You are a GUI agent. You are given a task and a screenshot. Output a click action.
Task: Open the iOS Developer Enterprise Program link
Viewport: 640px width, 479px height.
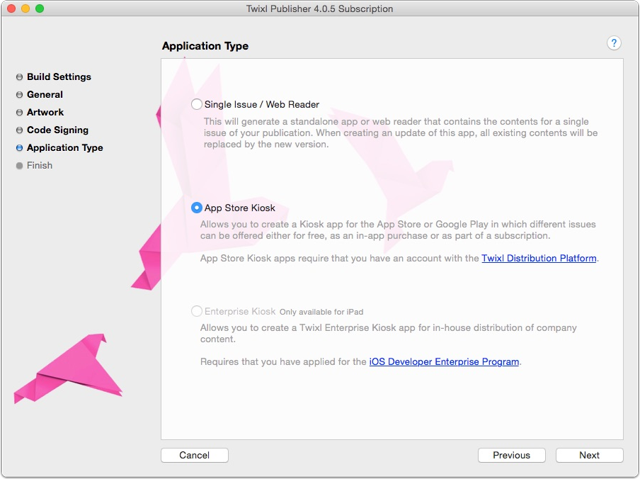[444, 362]
